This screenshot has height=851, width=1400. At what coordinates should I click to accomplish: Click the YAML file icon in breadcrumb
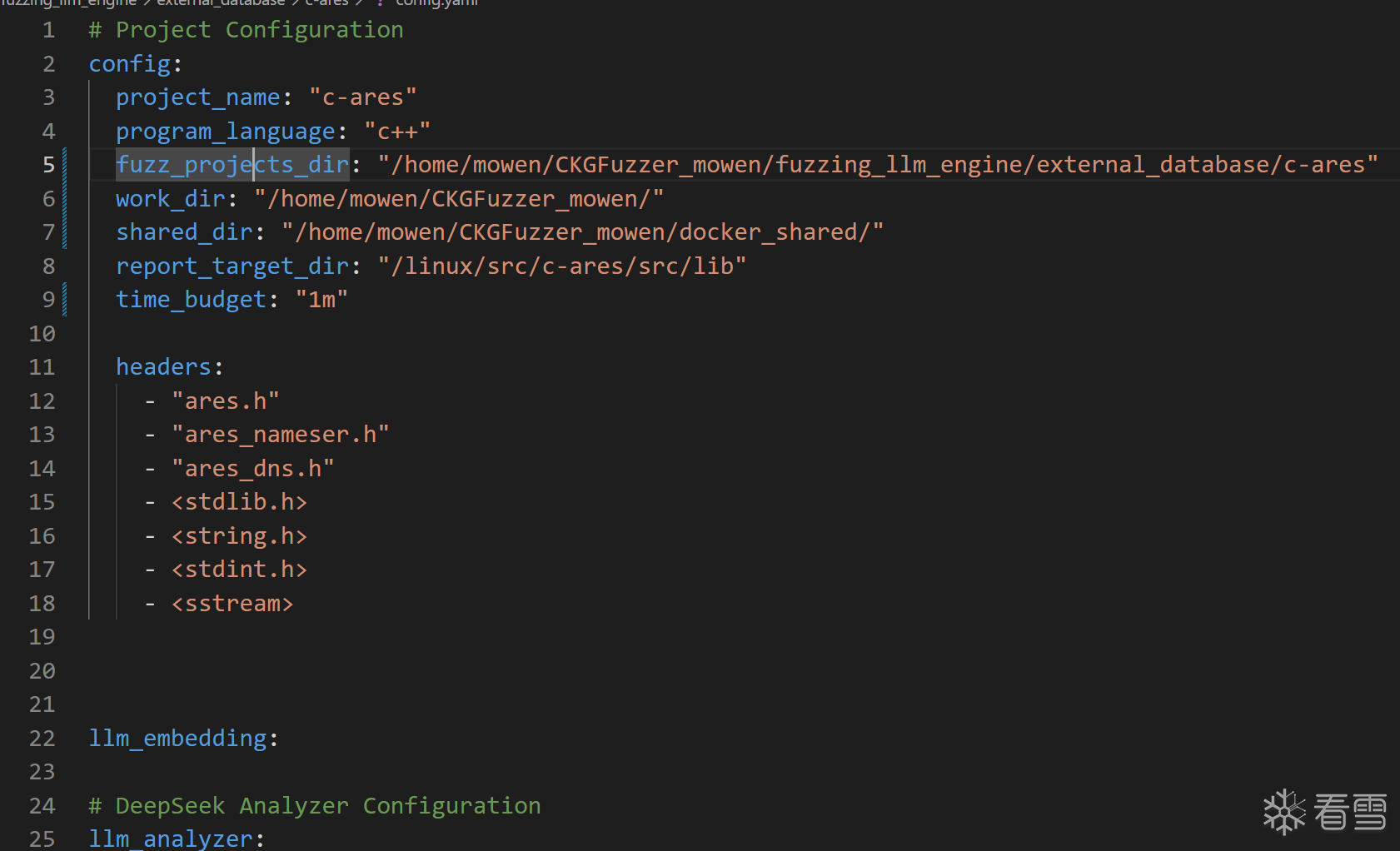[x=380, y=3]
